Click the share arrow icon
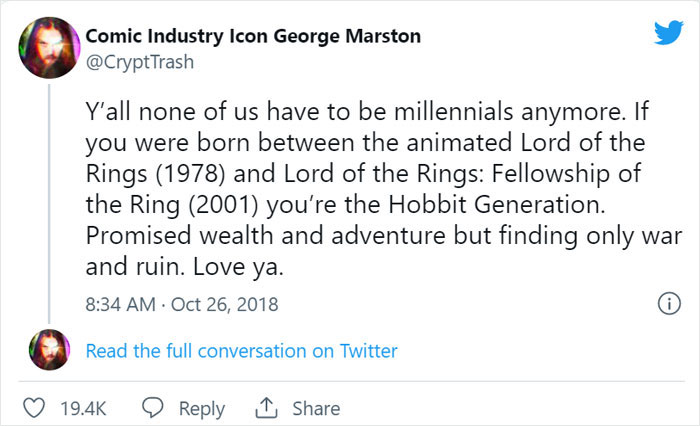The height and width of the screenshot is (426, 700). click(x=267, y=408)
